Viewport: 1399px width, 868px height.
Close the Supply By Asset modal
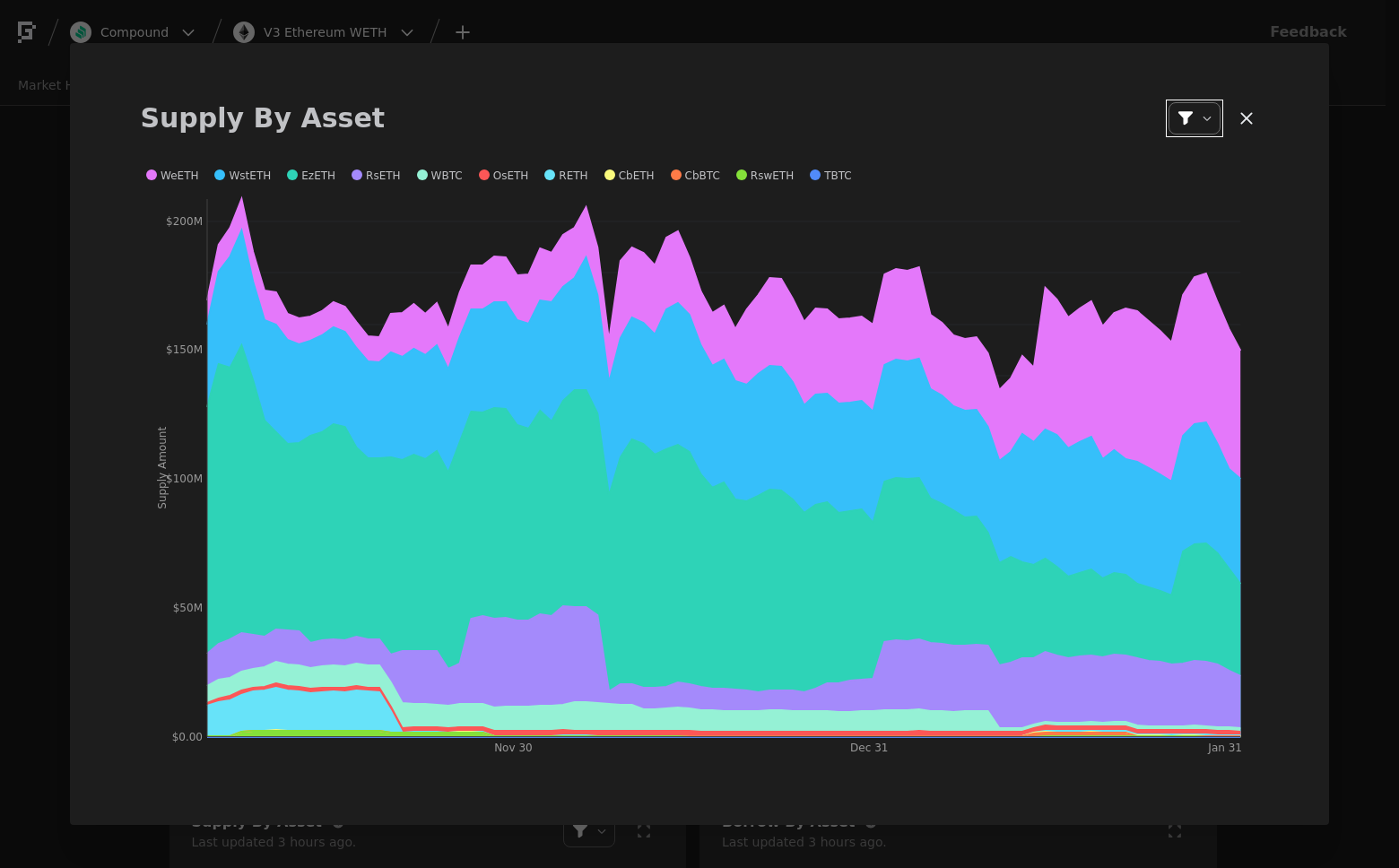1247,118
